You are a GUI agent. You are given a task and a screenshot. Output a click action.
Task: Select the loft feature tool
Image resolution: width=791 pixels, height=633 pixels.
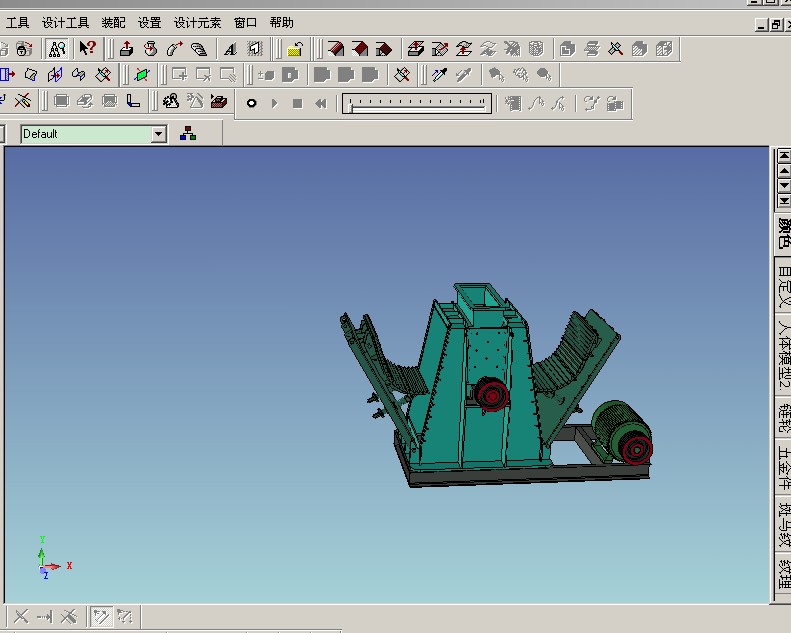click(x=199, y=49)
